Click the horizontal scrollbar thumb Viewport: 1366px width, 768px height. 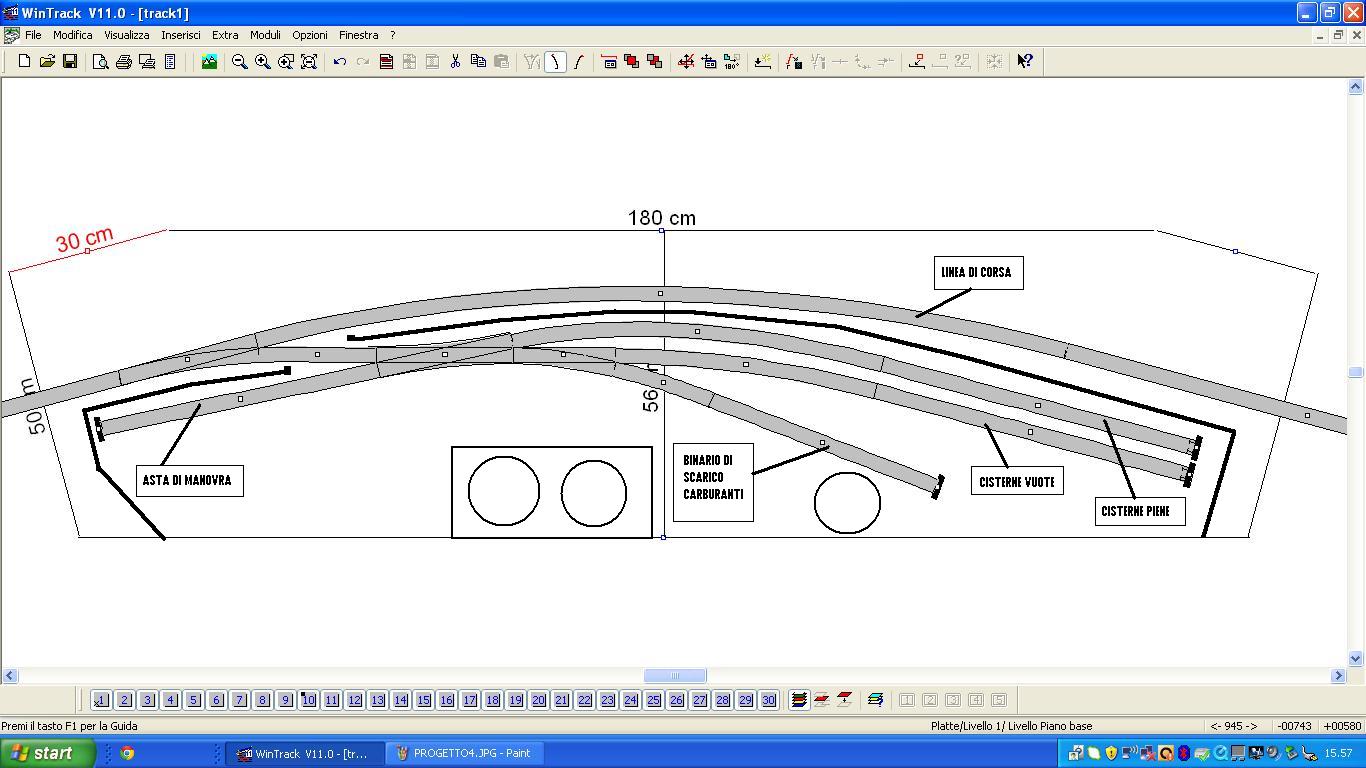(x=675, y=676)
